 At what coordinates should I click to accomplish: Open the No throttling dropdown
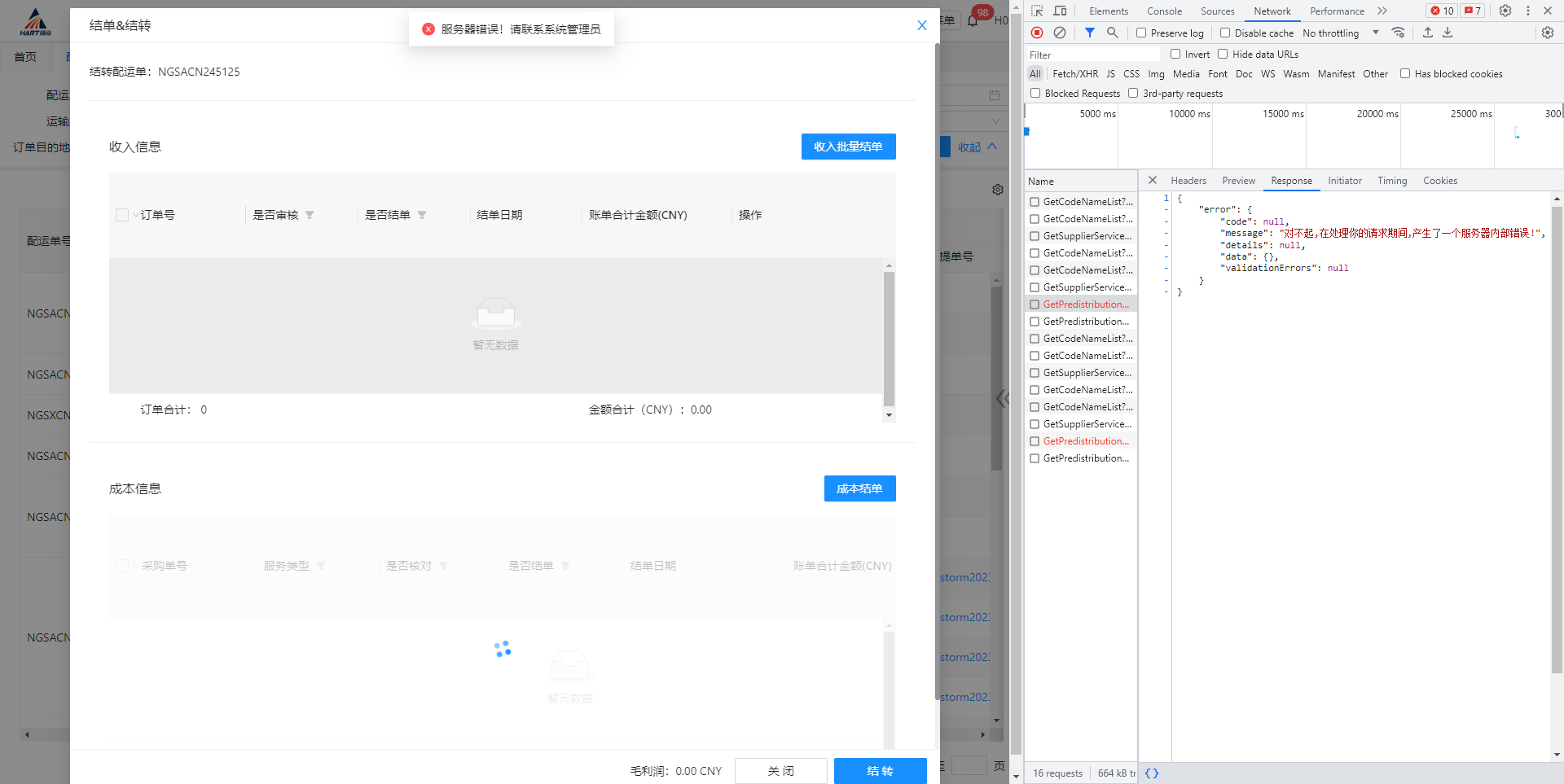click(x=1340, y=33)
